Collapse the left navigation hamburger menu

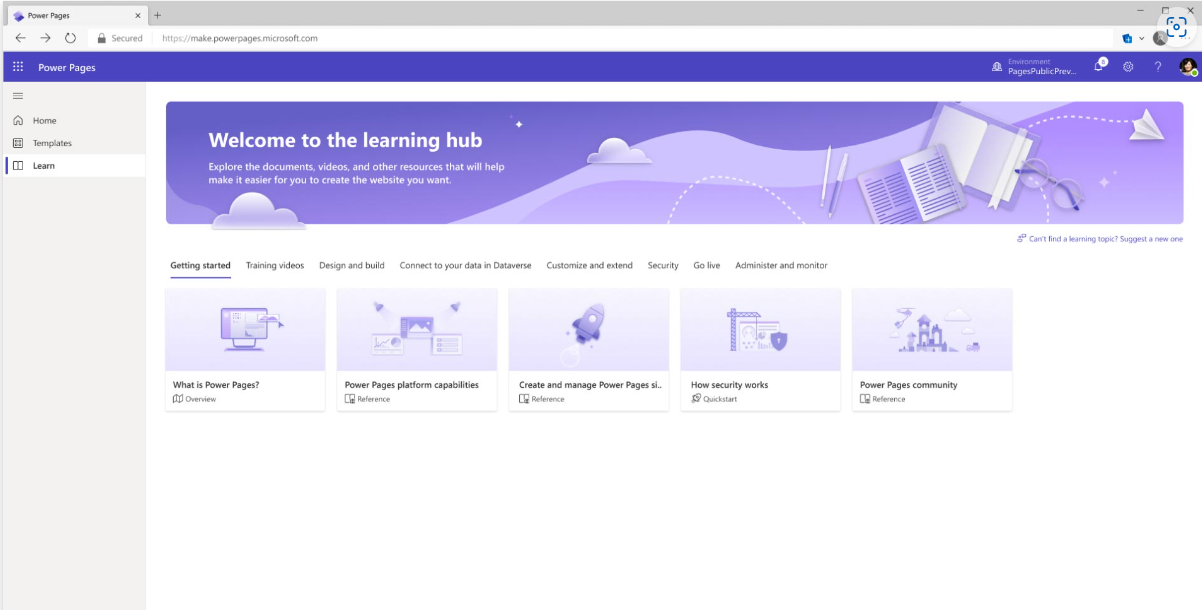tap(18, 95)
